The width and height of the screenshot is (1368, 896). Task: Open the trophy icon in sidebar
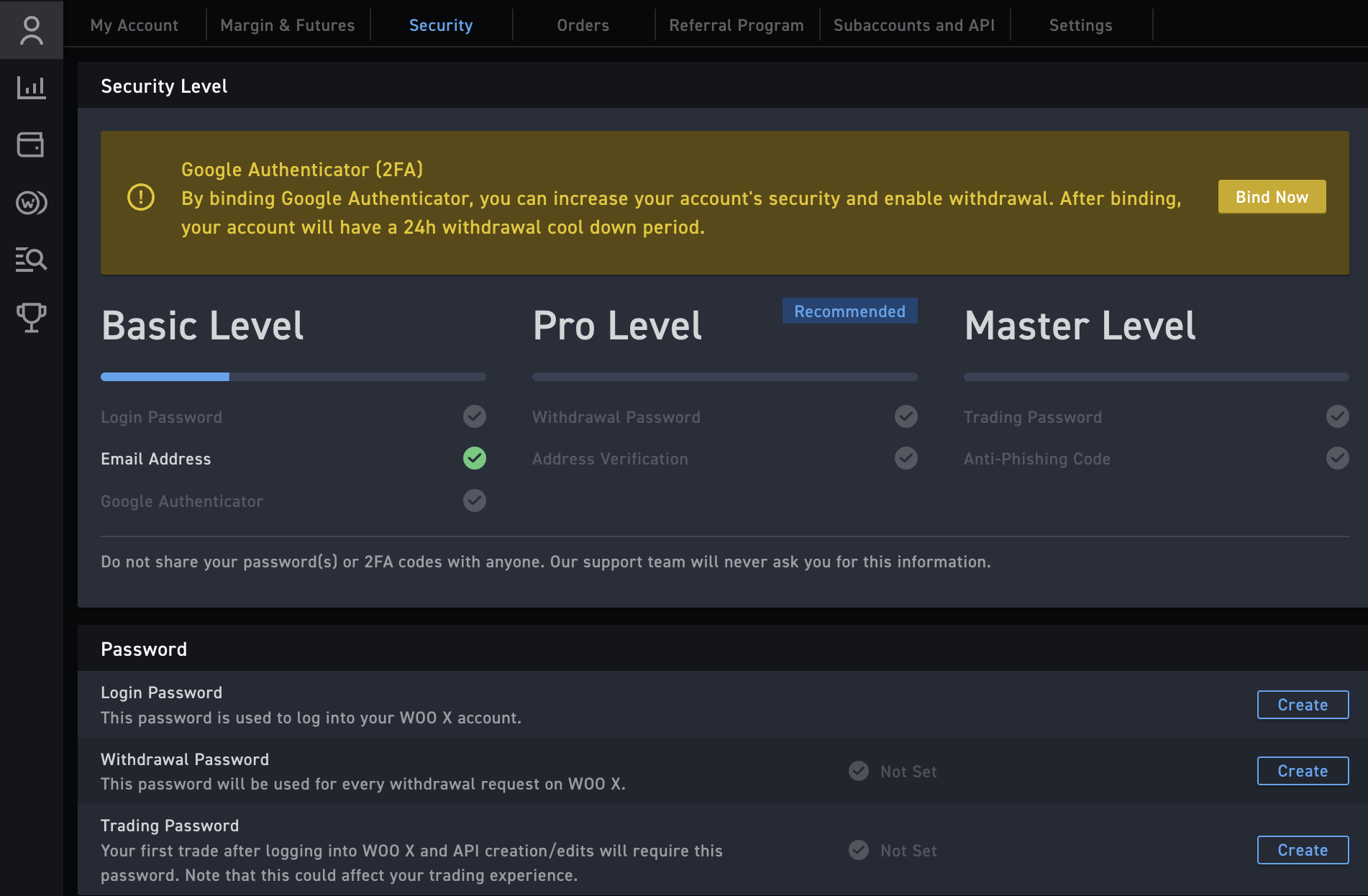click(x=31, y=317)
